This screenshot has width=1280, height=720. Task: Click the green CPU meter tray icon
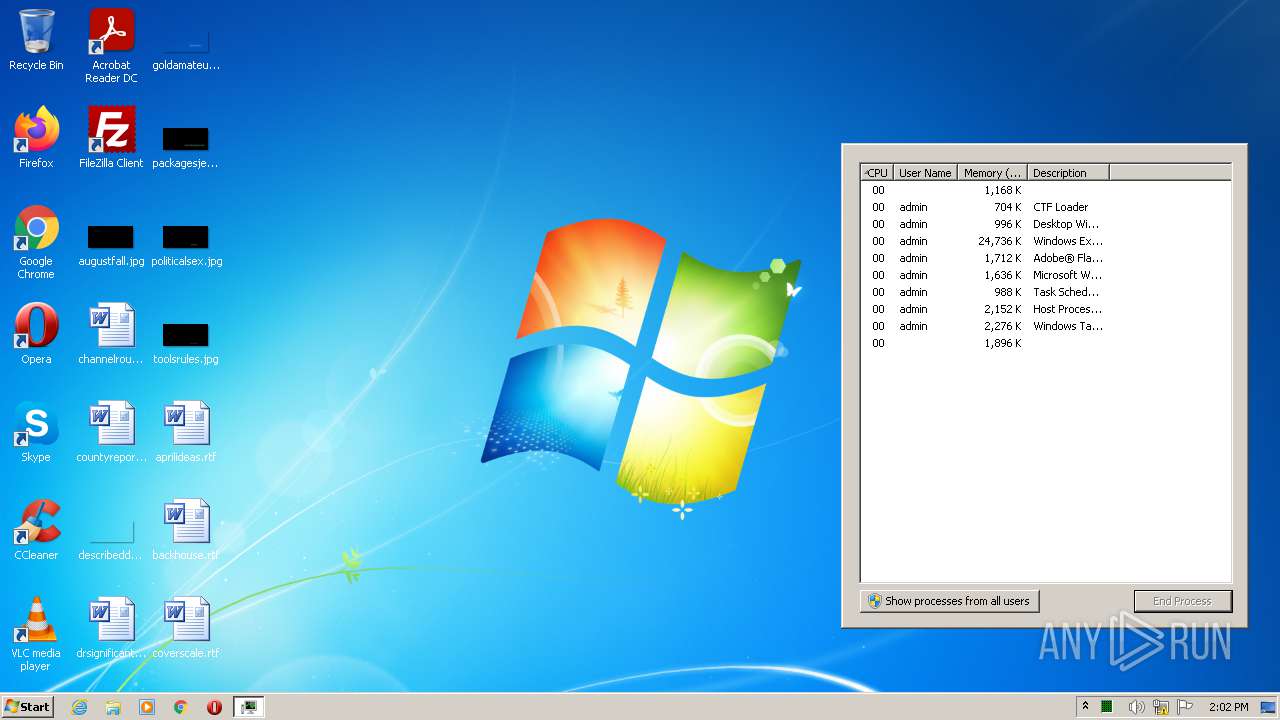coord(1107,707)
